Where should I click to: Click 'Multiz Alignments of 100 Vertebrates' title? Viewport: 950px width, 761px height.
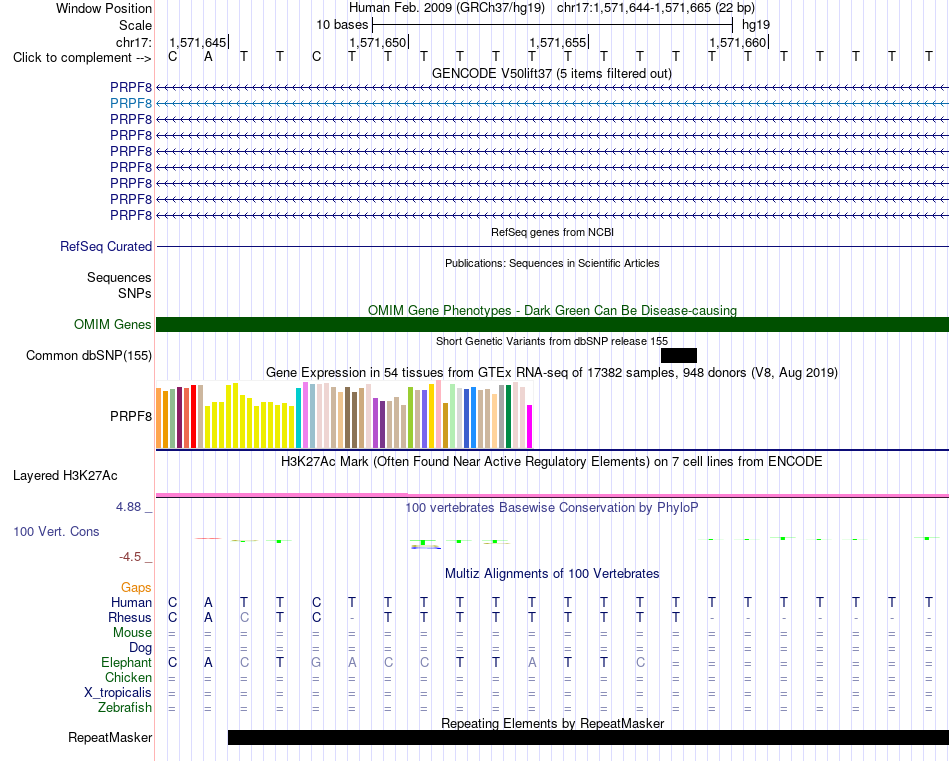tap(552, 573)
